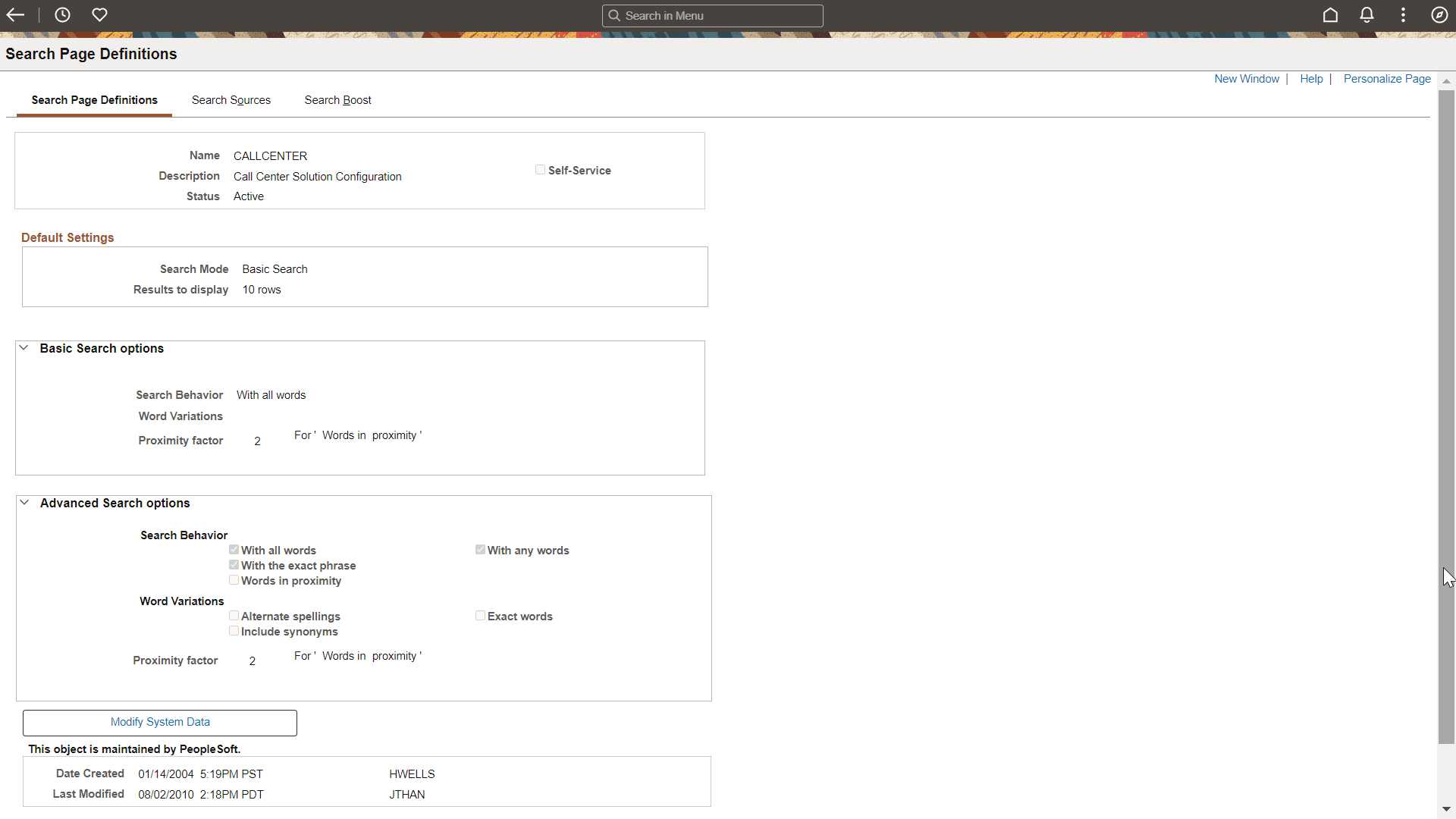Screen dimensions: 1456x819
Task: Click the back navigation arrow
Action: [x=15, y=14]
